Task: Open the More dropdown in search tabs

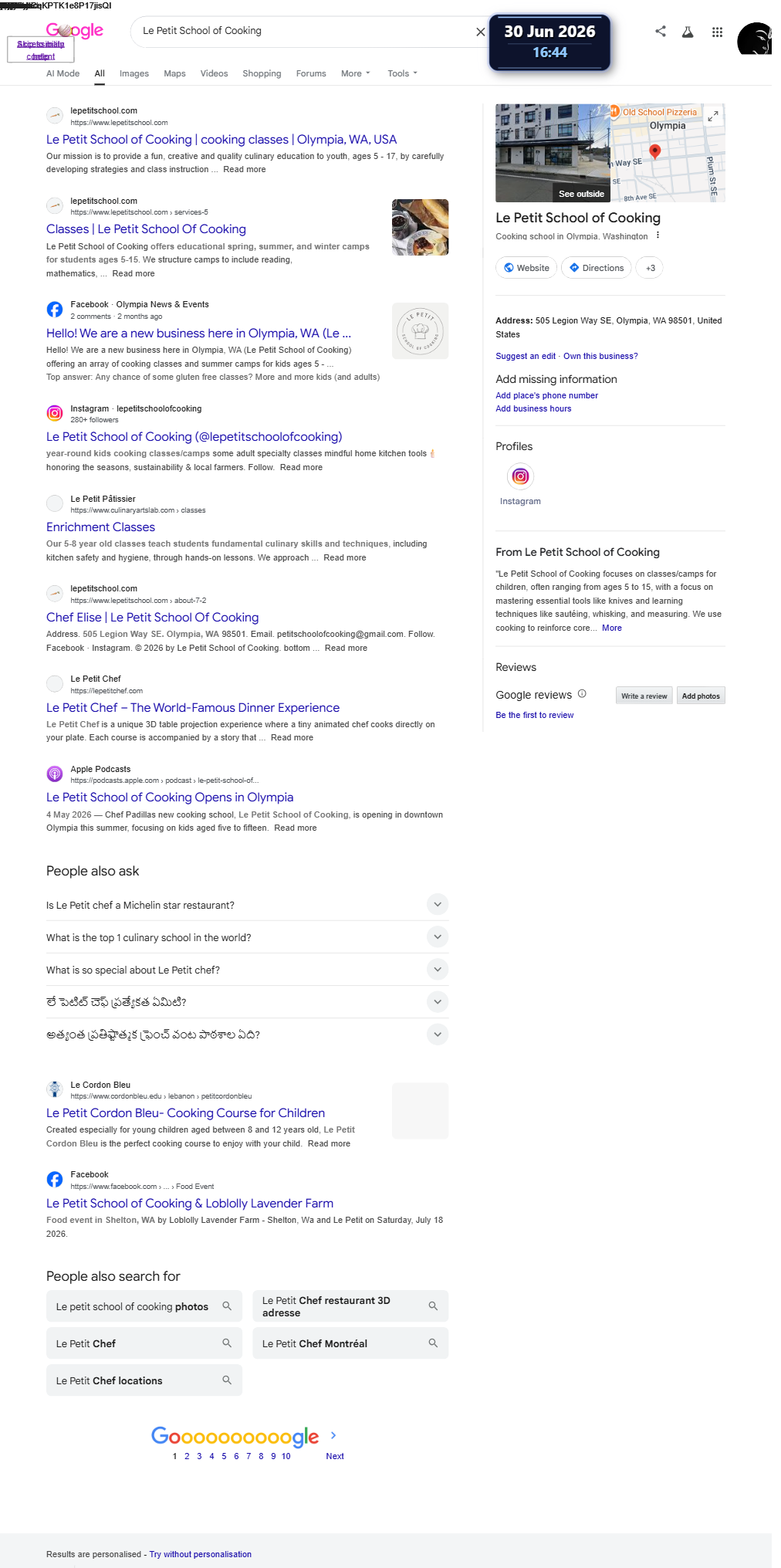Action: (x=356, y=73)
